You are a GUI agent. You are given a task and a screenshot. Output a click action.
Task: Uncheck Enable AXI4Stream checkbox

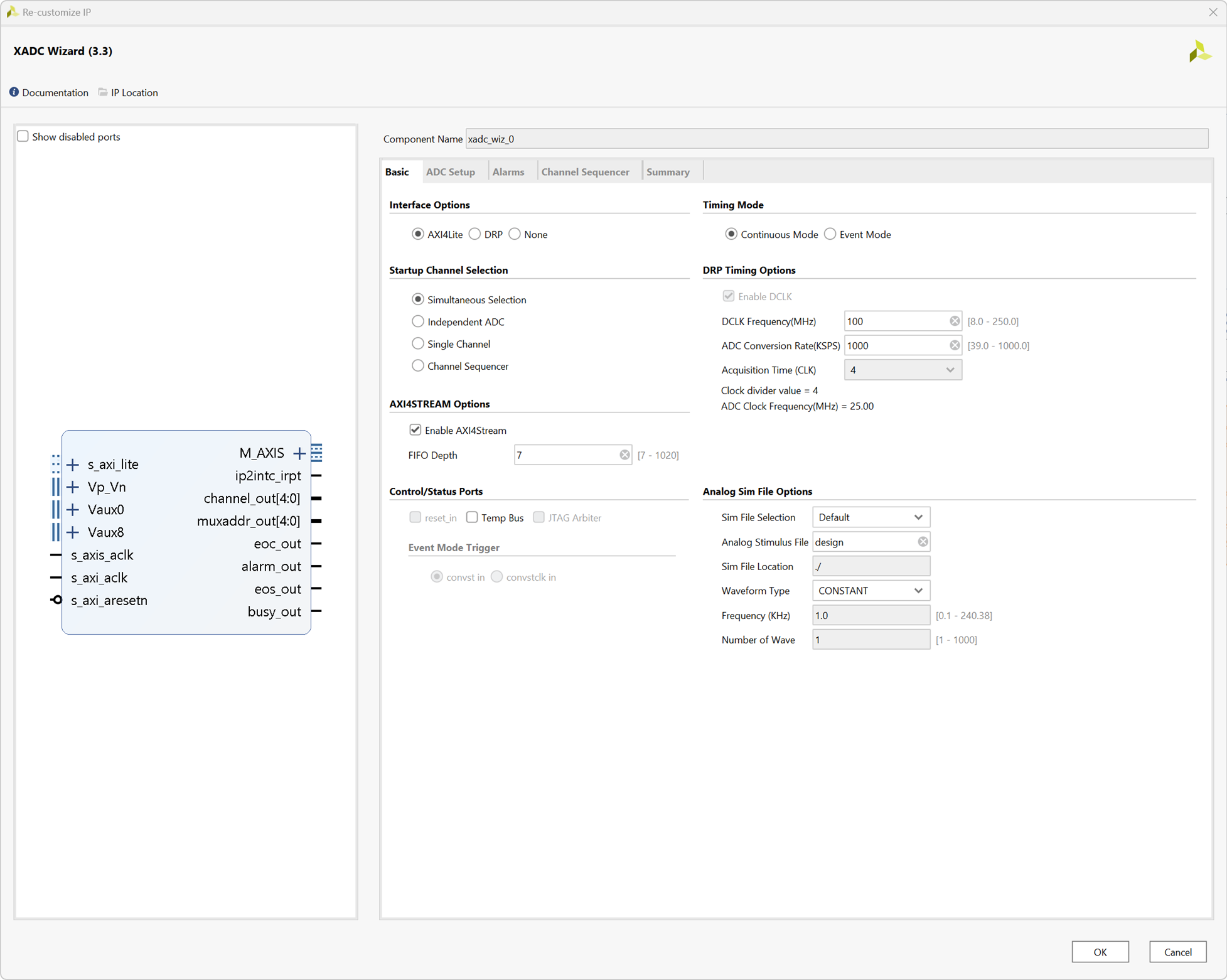click(x=415, y=430)
